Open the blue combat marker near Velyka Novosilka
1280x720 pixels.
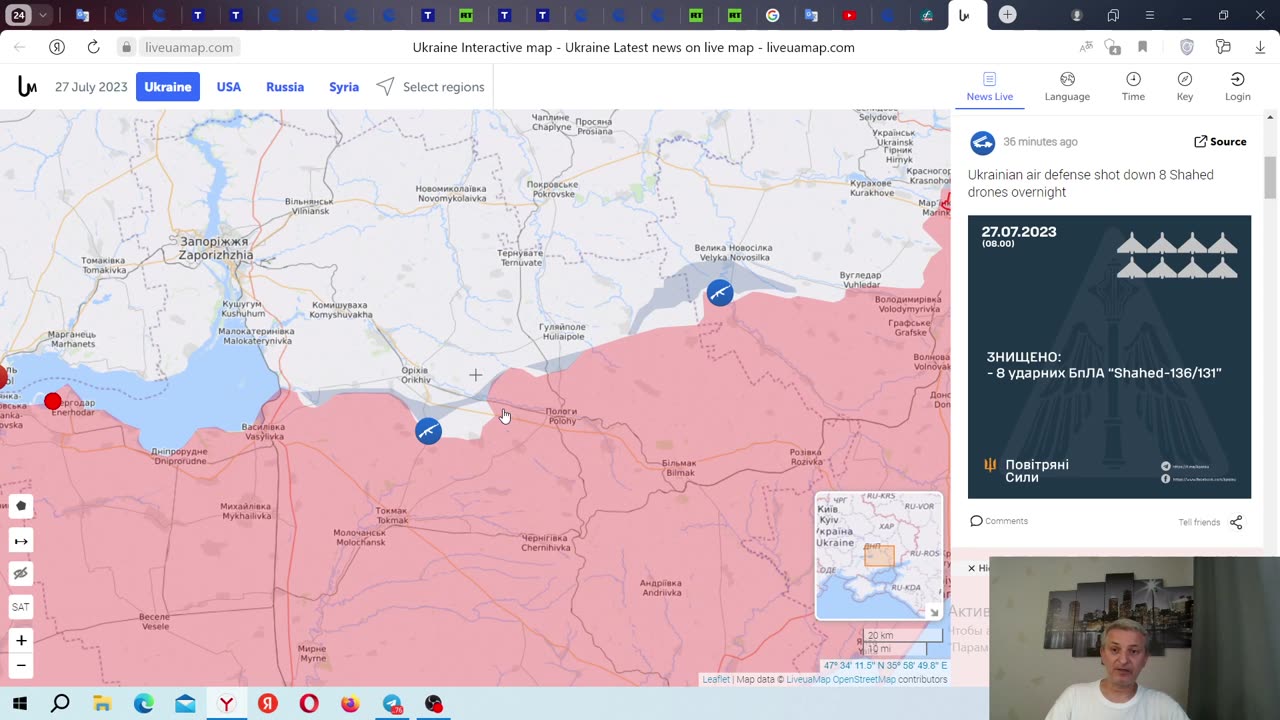(720, 293)
